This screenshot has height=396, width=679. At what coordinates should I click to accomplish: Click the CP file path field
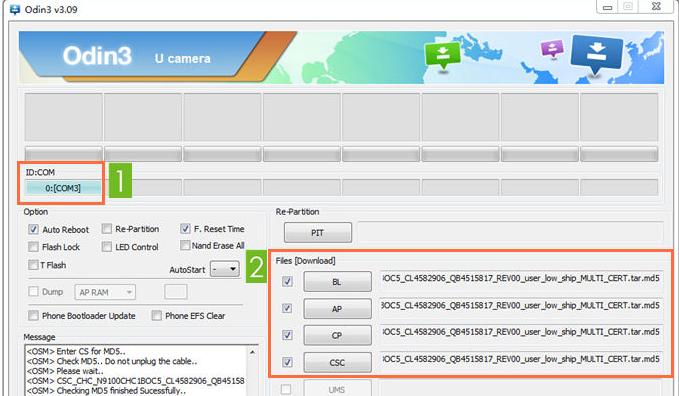[521, 332]
